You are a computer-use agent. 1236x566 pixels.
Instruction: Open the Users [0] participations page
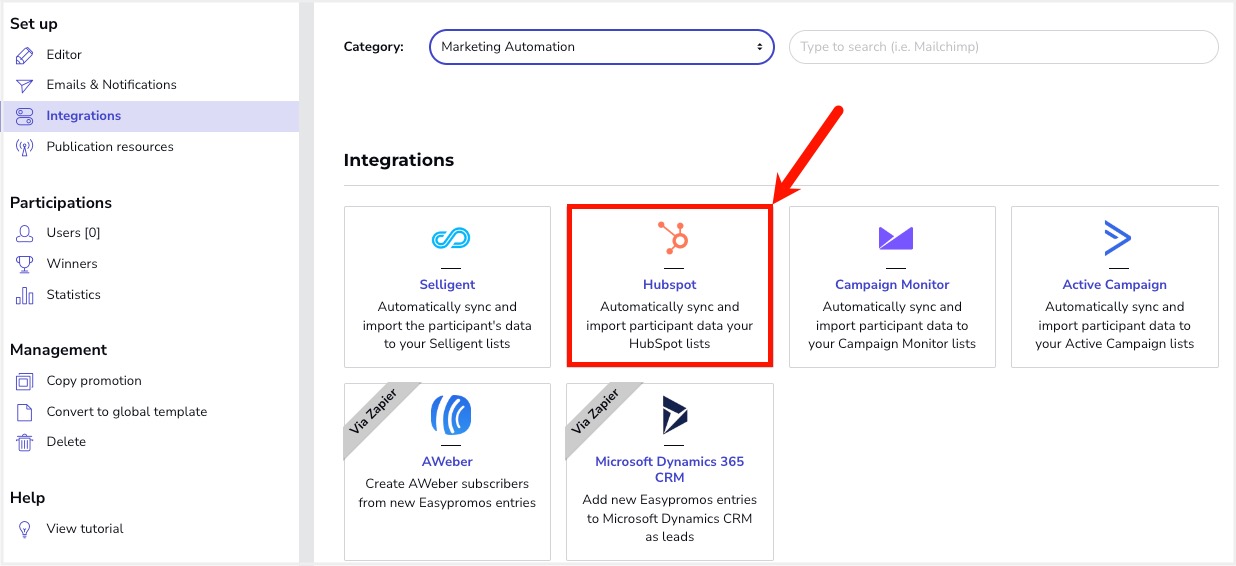[x=73, y=233]
